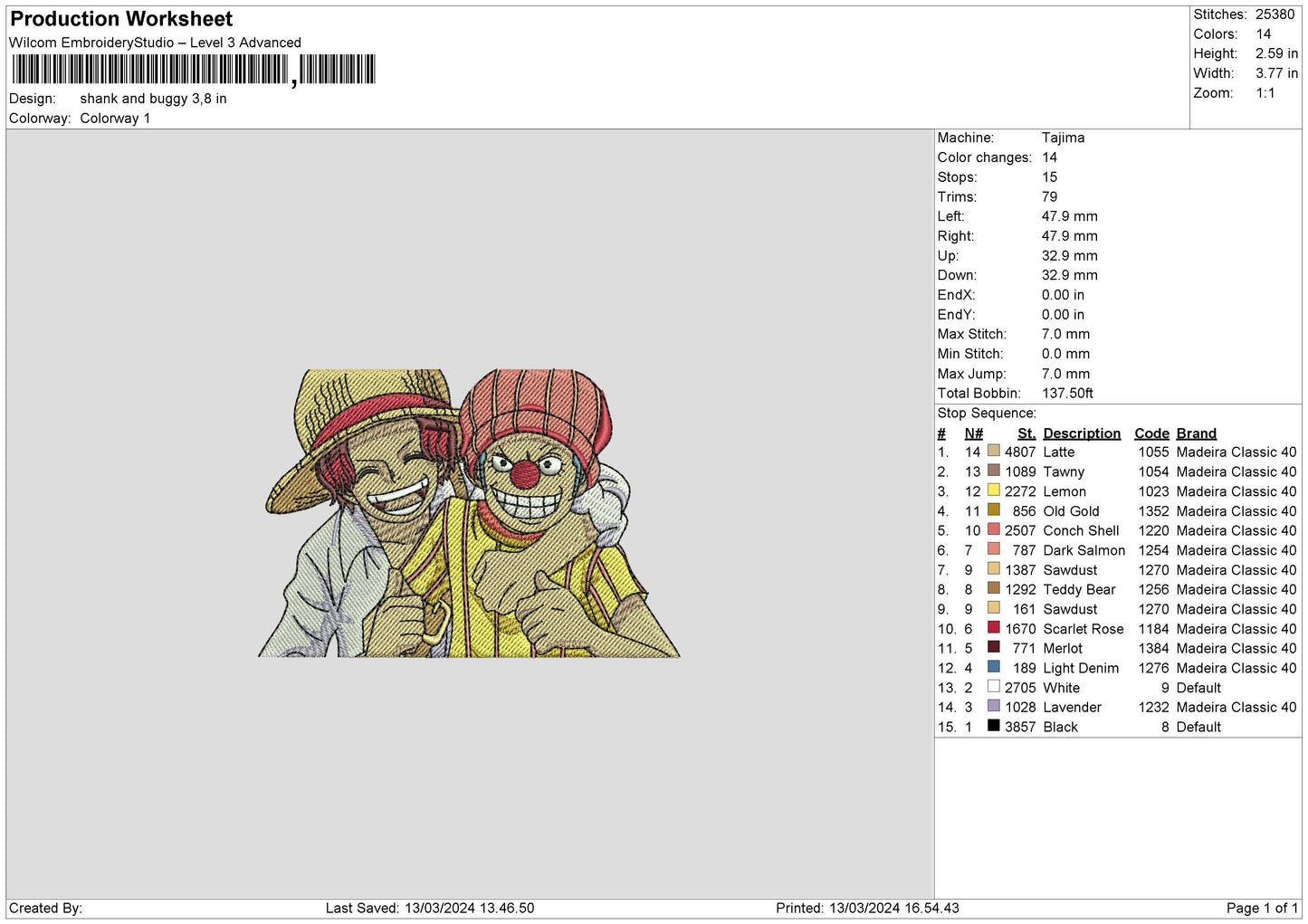Click the Brand column header

pos(1196,433)
